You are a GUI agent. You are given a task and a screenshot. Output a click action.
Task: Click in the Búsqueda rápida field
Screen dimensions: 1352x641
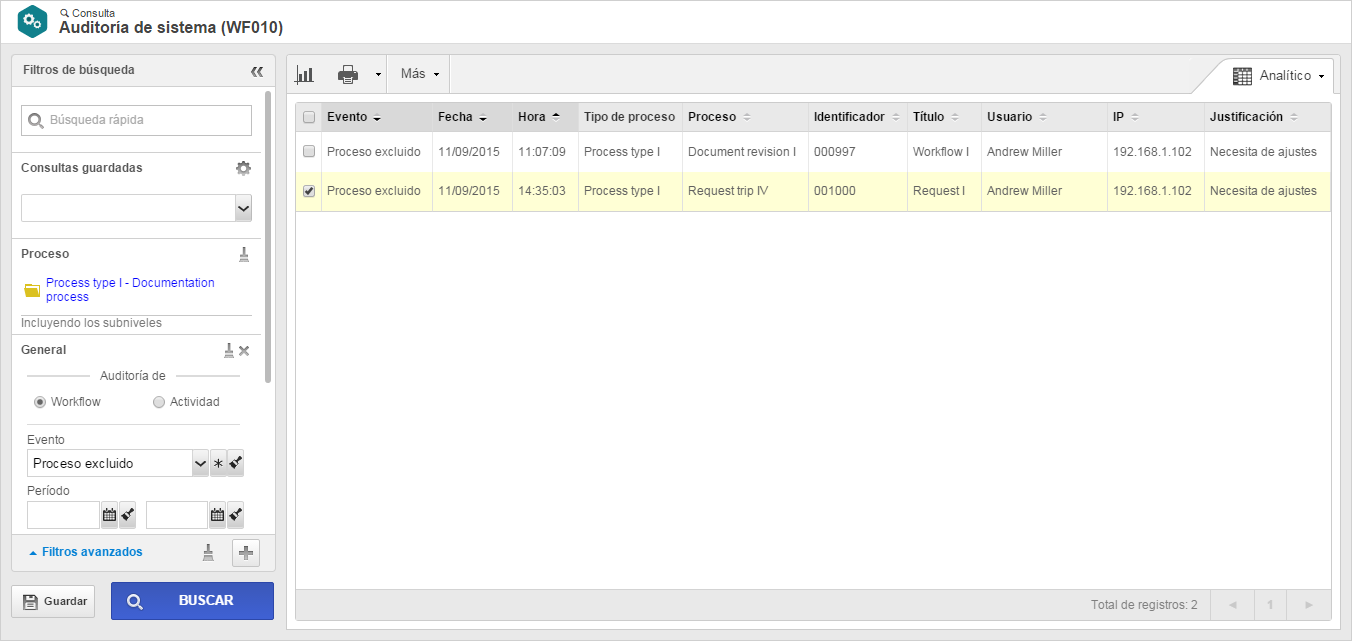tap(136, 120)
